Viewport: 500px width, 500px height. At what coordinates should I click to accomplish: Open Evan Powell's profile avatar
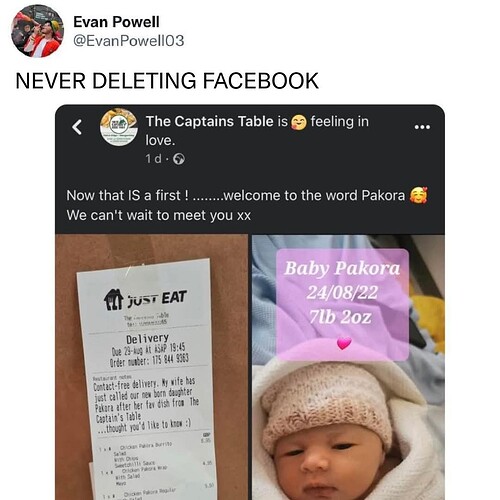[37, 31]
